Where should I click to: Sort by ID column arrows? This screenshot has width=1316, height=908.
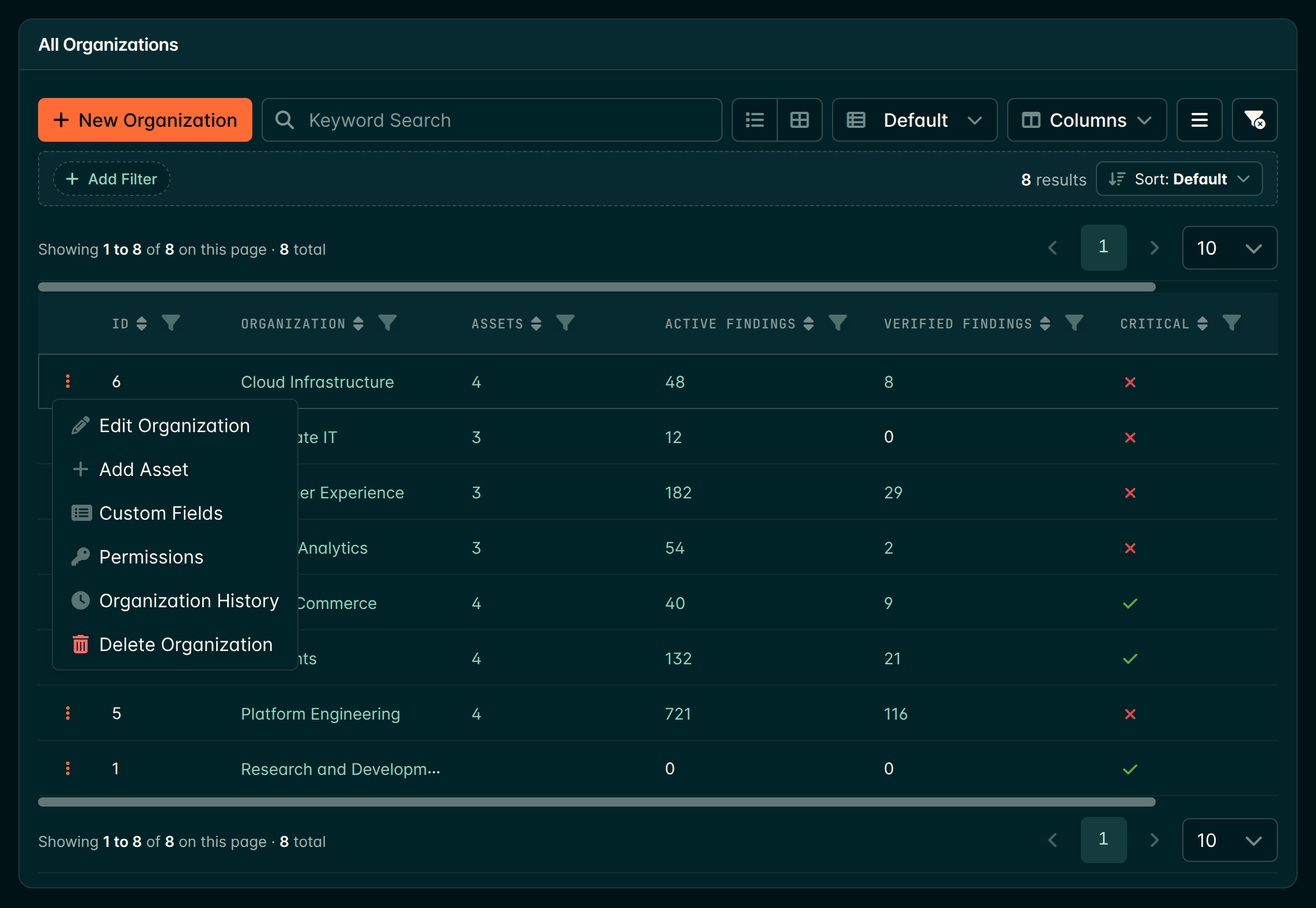[142, 323]
